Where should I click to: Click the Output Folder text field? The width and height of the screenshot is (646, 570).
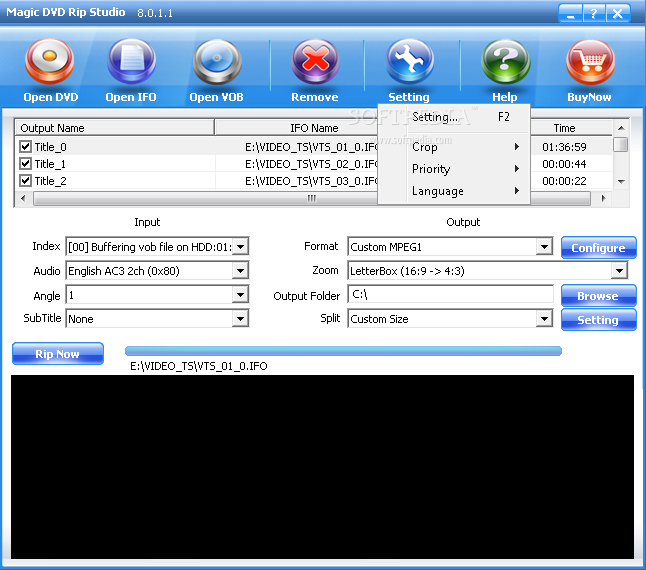tap(450, 294)
